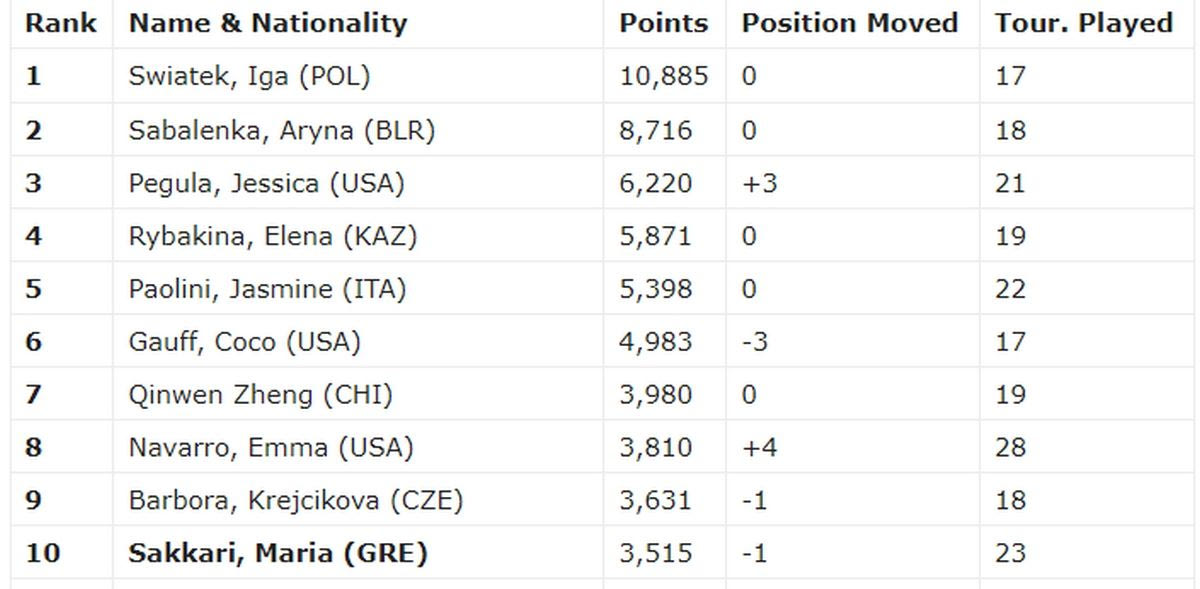Click Pegula, Jessica (USA) name cell
This screenshot has height=589, width=1200.
point(266,183)
